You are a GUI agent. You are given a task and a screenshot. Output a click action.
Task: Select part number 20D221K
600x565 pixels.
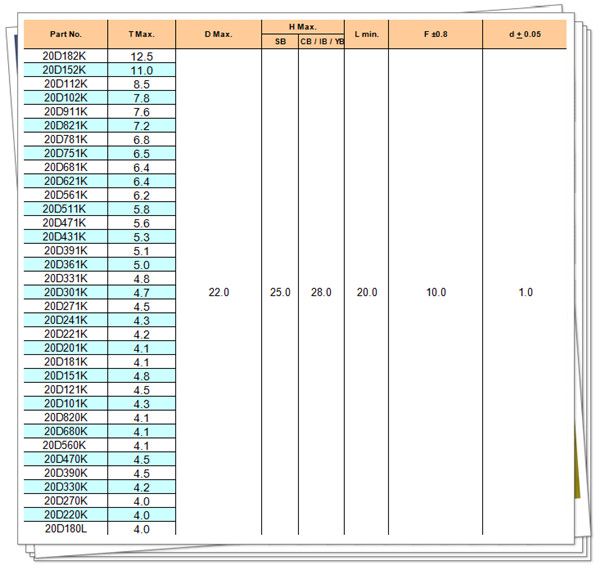(x=66, y=334)
